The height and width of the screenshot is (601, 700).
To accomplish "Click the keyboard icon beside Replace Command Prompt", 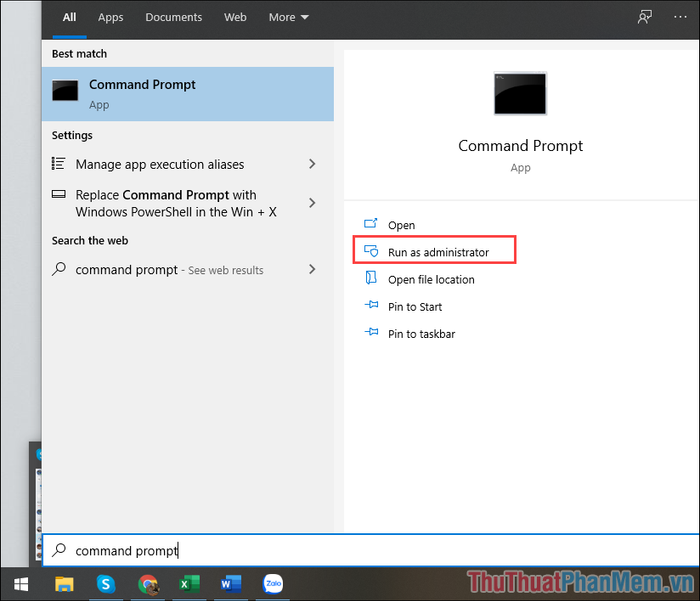I will click(x=58, y=194).
